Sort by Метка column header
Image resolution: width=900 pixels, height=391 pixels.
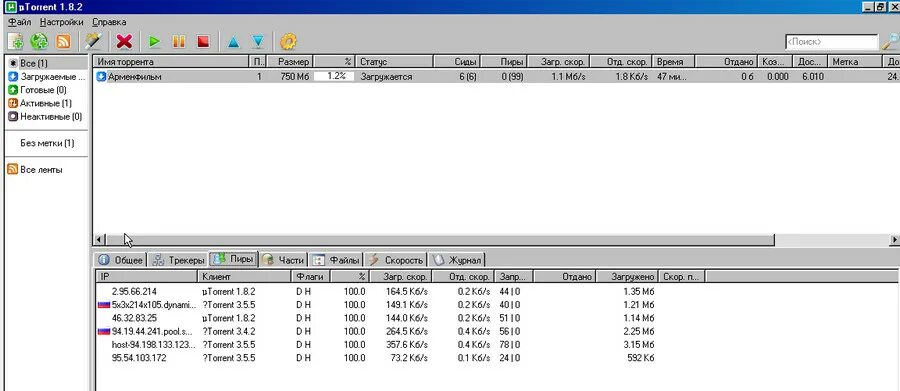pos(855,61)
